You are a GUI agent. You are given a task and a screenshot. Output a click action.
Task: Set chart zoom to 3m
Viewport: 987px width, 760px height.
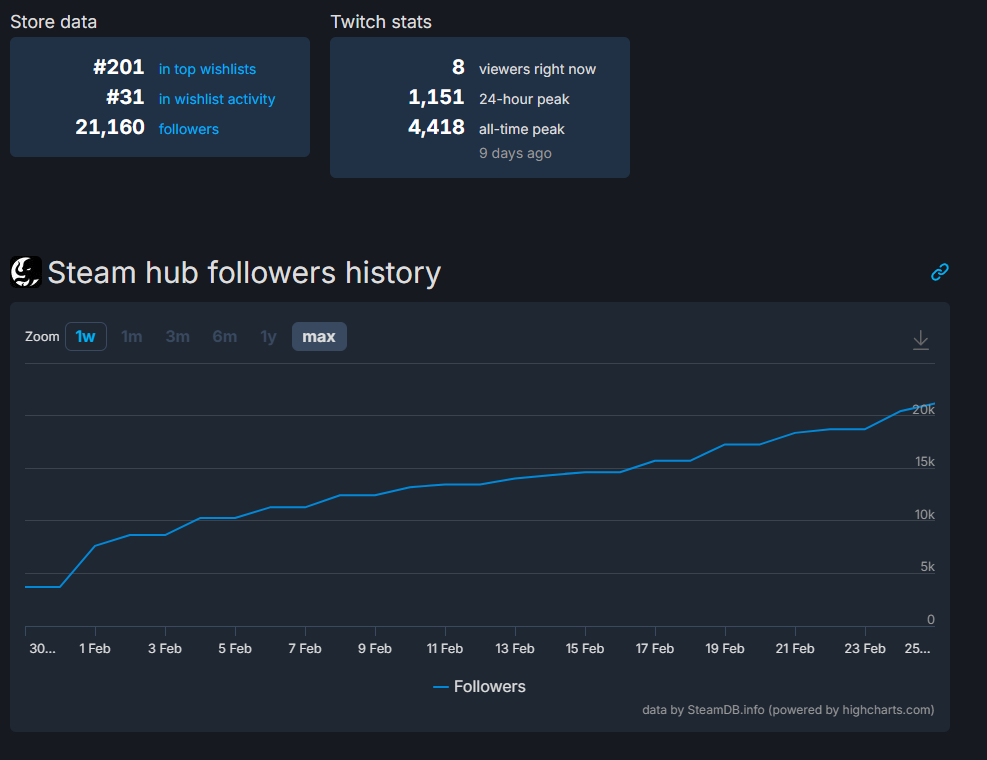click(178, 337)
